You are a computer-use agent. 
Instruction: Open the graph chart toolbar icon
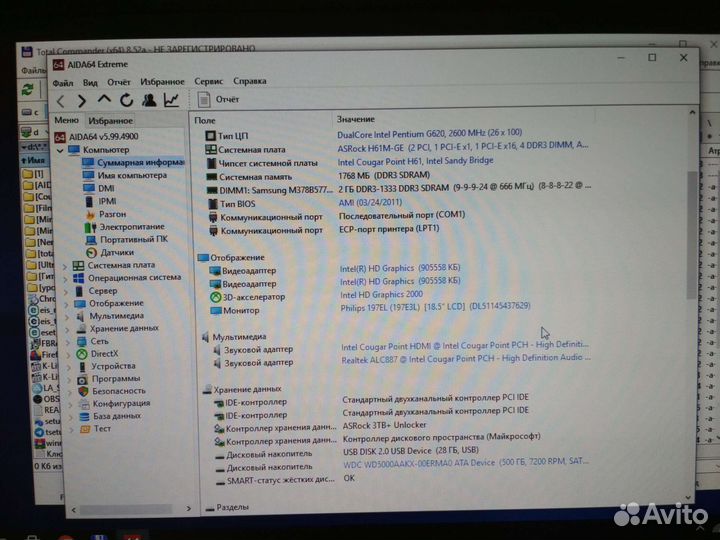click(x=171, y=100)
